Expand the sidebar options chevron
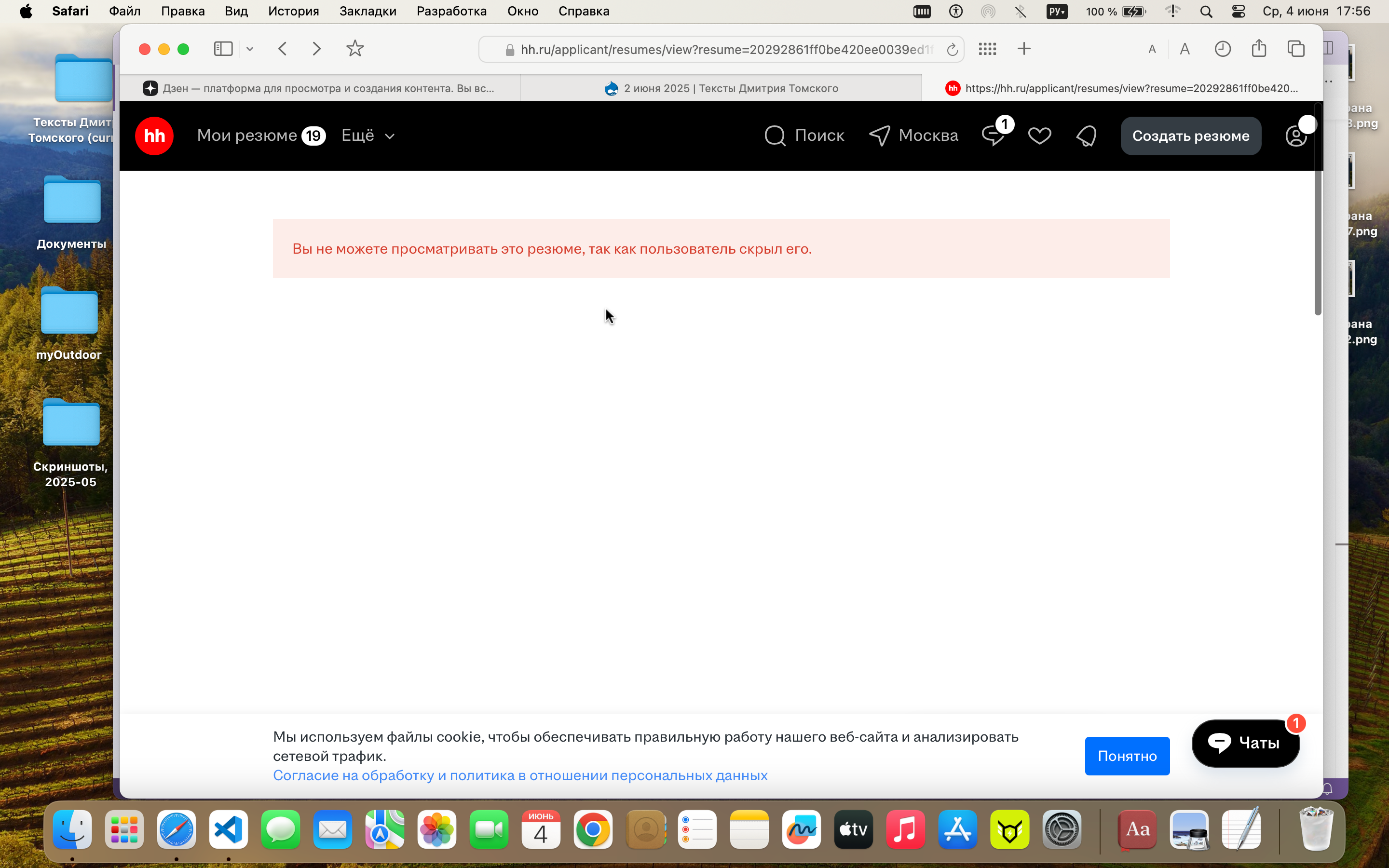Screen dimensions: 1389x868 coord(250,49)
